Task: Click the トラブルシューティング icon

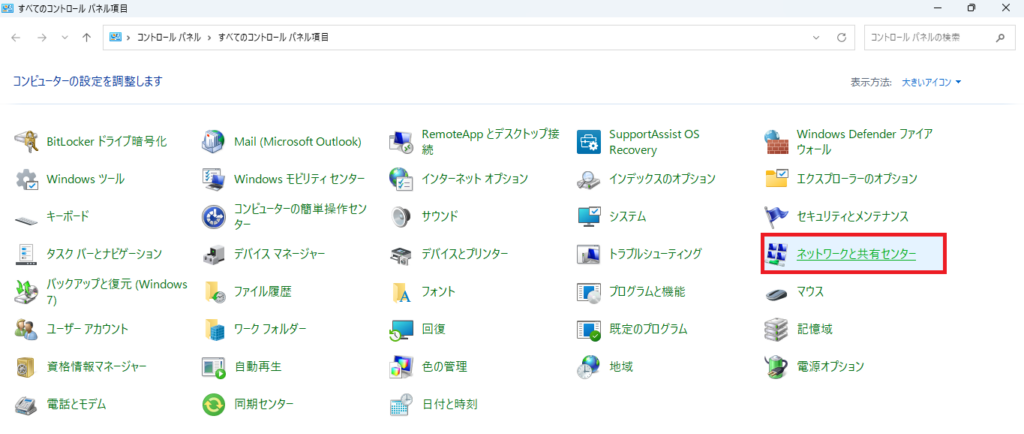Action: click(588, 254)
